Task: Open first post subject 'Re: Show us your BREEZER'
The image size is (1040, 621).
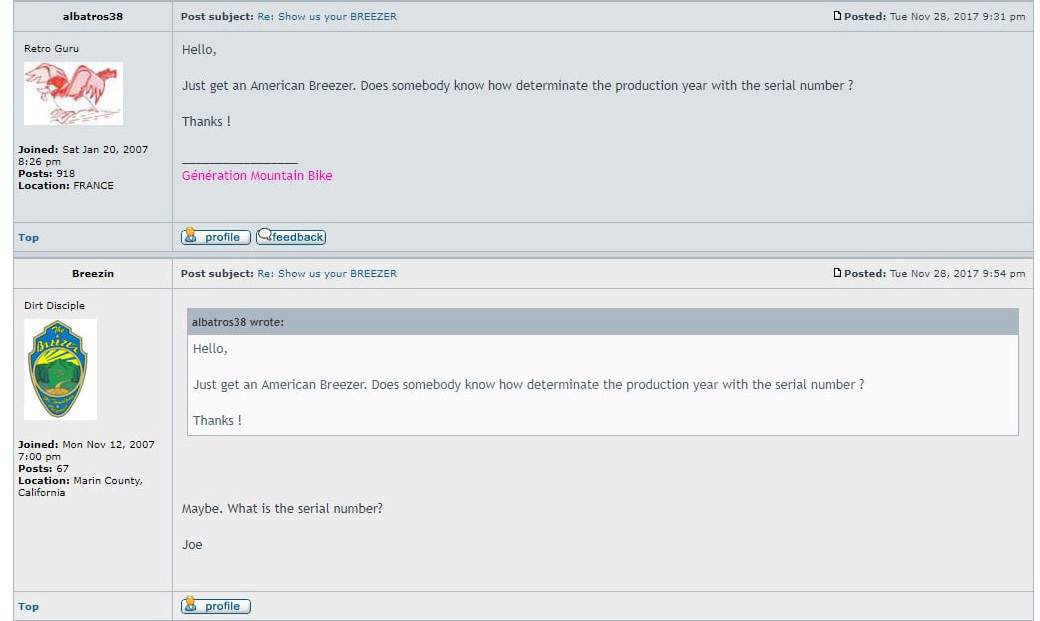Action: coord(327,17)
